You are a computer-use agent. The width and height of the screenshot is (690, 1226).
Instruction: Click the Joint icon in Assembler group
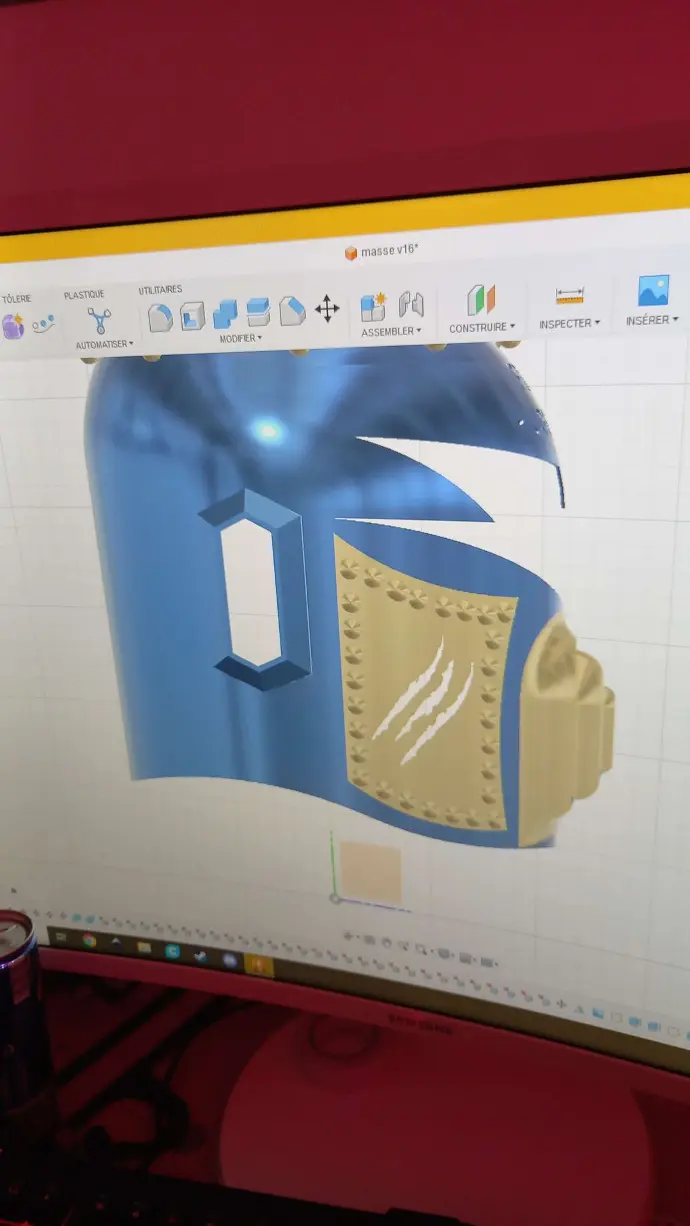point(410,304)
